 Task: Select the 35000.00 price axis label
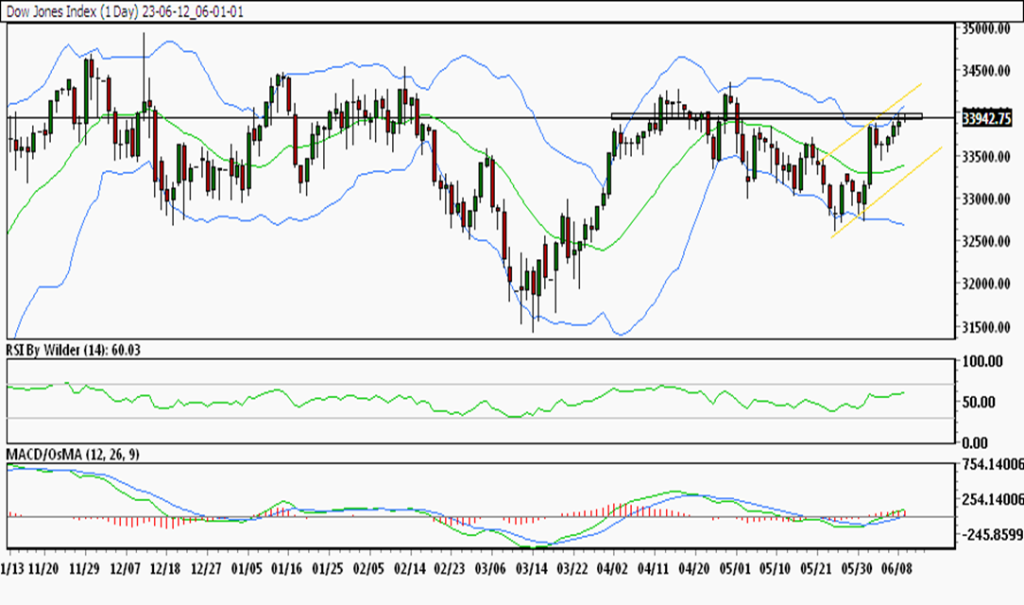(986, 29)
